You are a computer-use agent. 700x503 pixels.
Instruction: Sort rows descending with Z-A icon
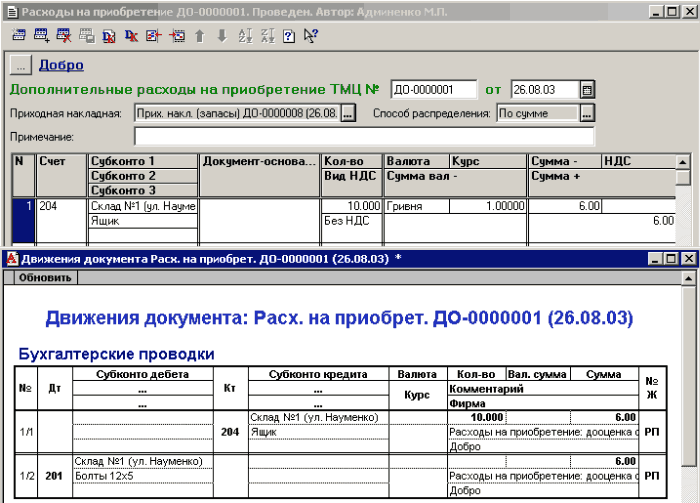[x=267, y=36]
